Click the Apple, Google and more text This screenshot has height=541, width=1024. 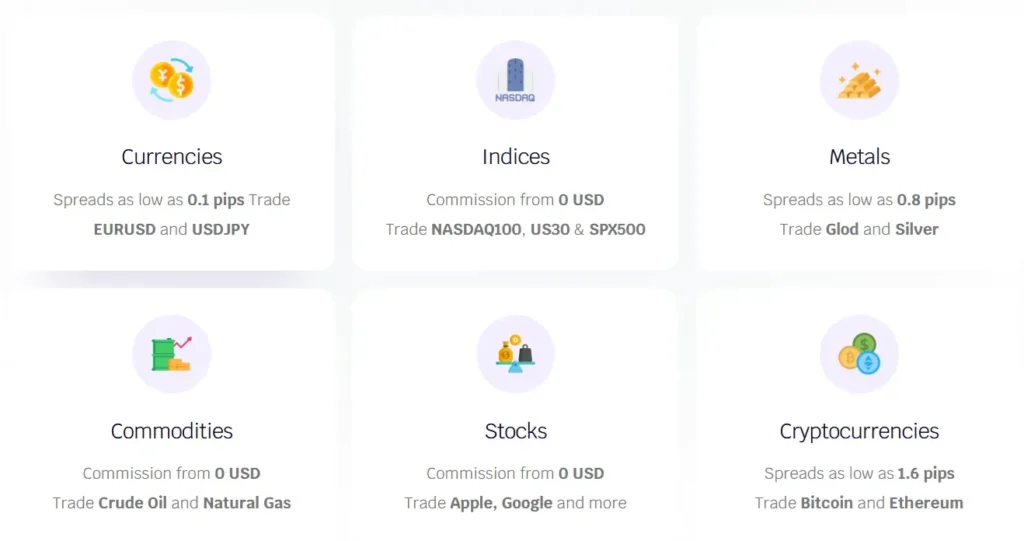(538, 503)
